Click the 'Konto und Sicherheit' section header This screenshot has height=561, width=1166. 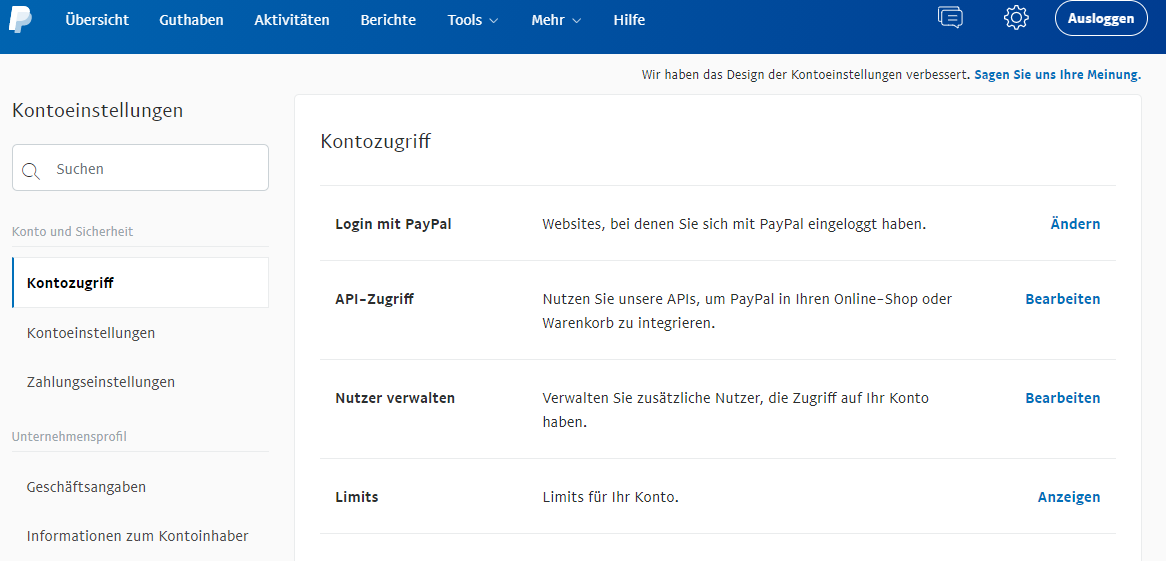pos(73,231)
